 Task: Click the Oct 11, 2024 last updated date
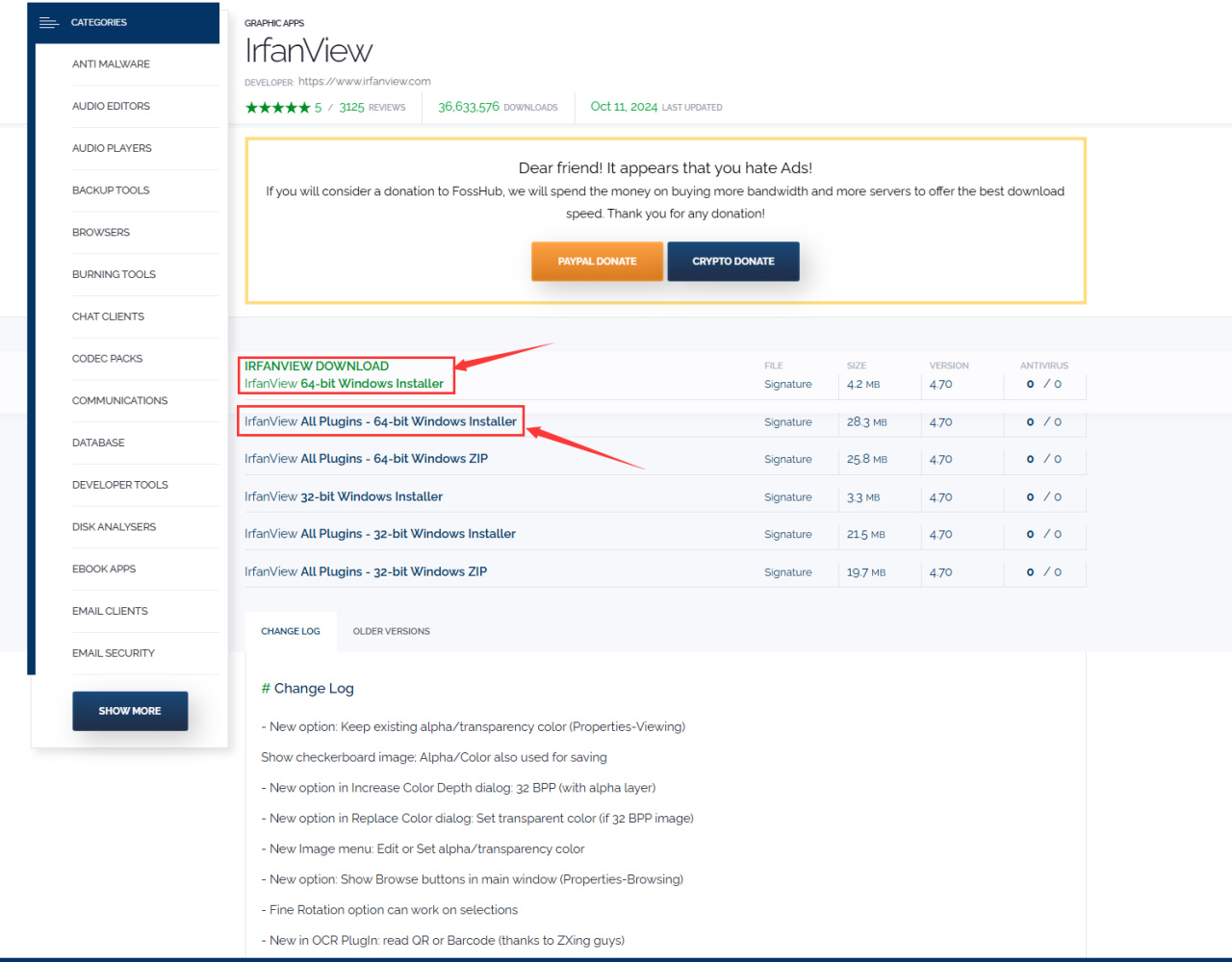(x=624, y=107)
